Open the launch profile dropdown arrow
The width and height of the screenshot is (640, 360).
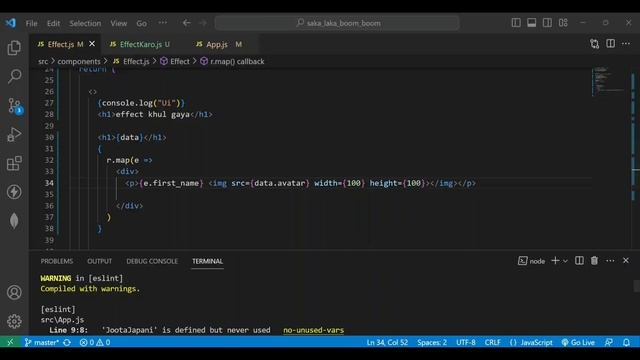tap(565, 261)
